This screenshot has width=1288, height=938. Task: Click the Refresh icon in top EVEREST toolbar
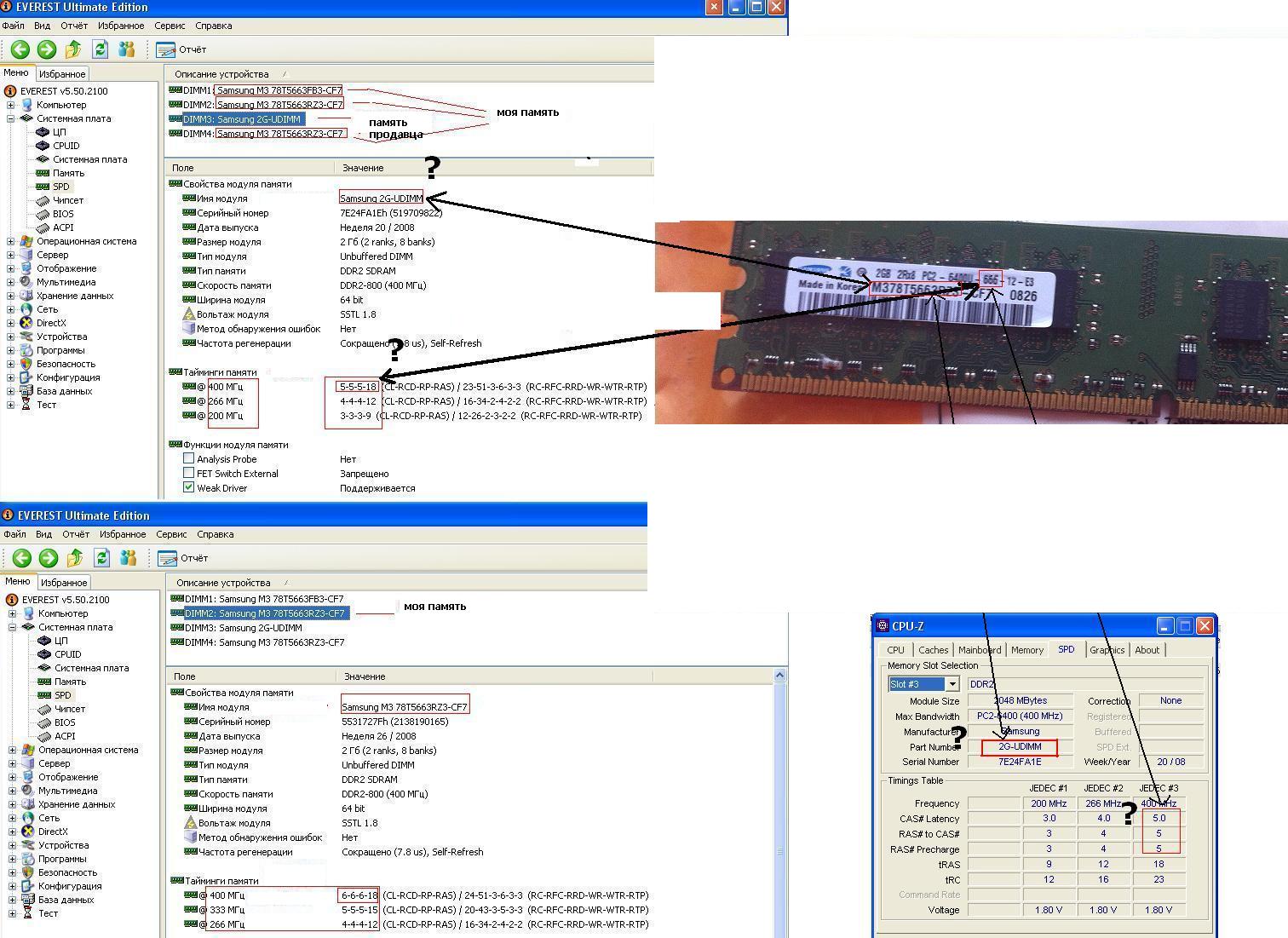point(100,49)
